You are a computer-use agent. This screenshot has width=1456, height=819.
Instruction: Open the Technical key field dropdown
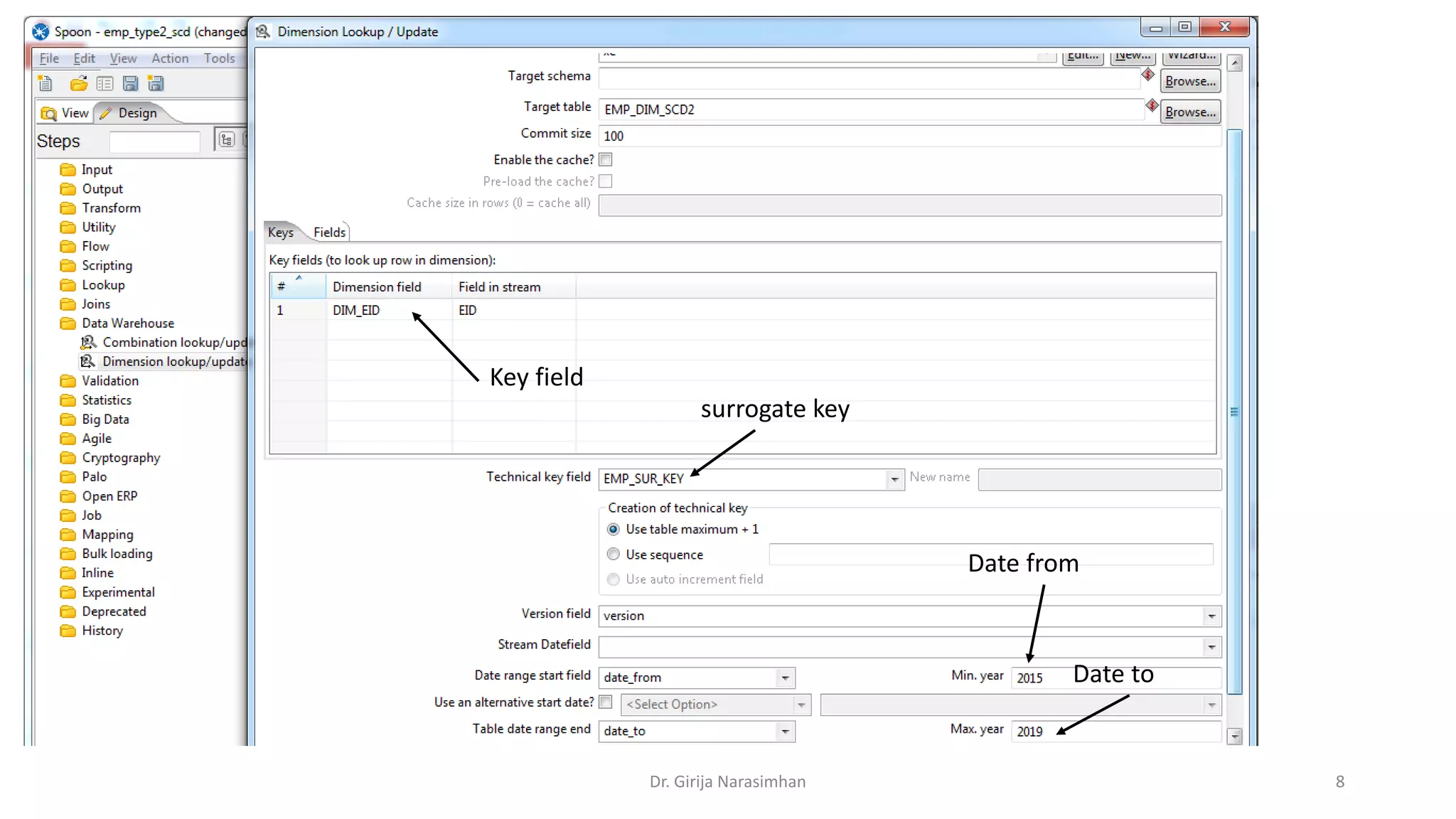click(x=894, y=479)
